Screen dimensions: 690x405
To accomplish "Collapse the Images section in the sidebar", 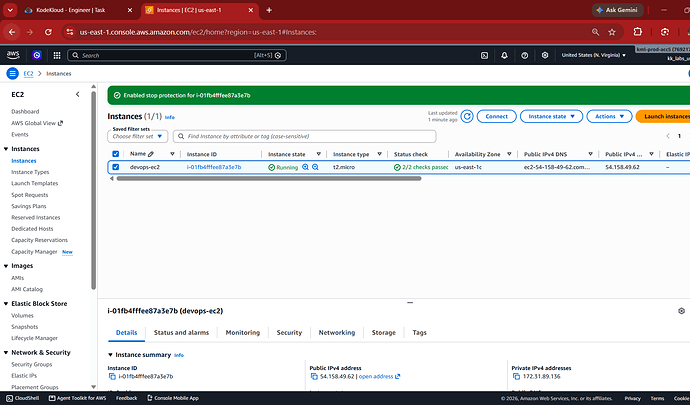I will click(x=6, y=266).
